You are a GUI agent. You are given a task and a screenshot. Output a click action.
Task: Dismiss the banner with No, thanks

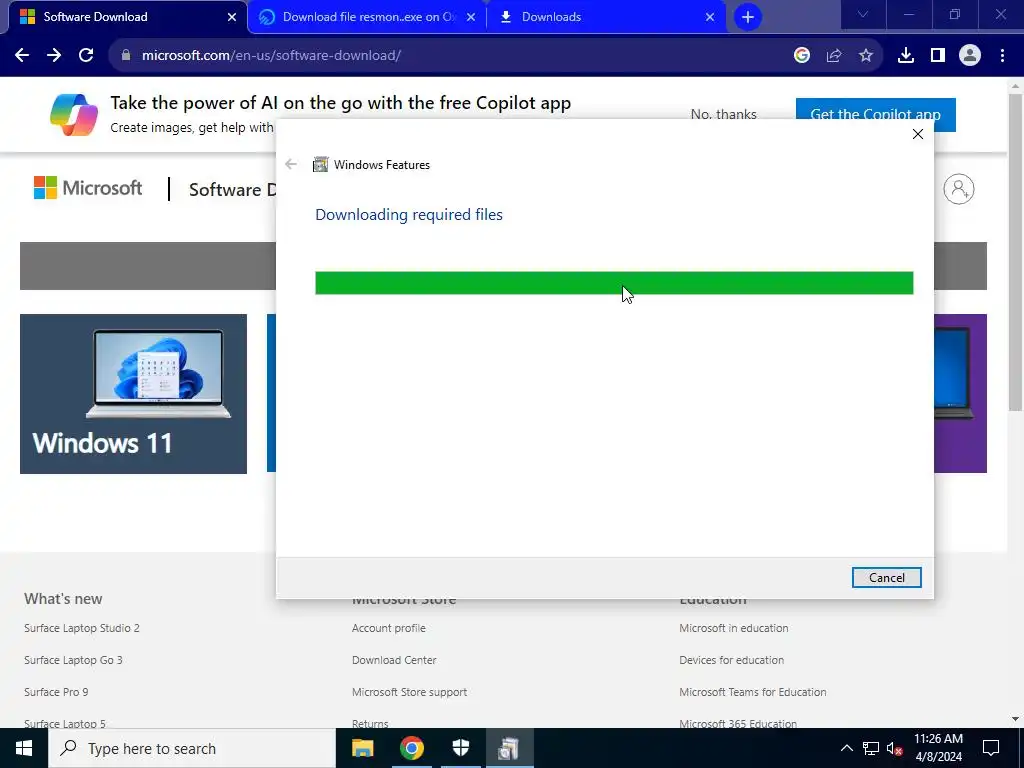coord(724,115)
